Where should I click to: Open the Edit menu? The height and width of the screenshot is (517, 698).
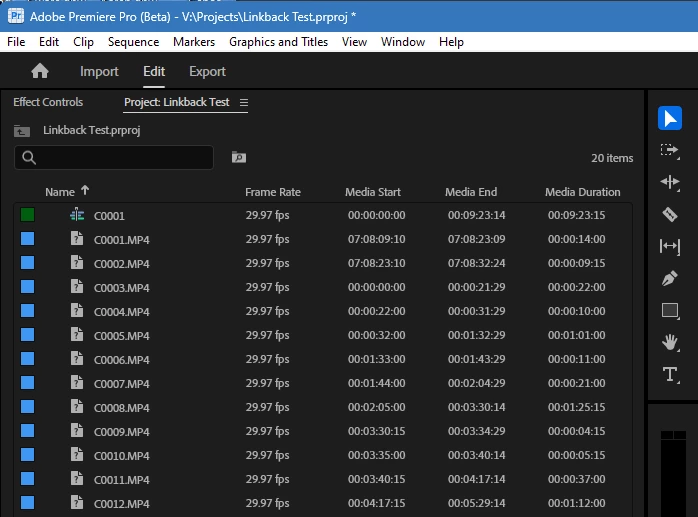(x=49, y=42)
